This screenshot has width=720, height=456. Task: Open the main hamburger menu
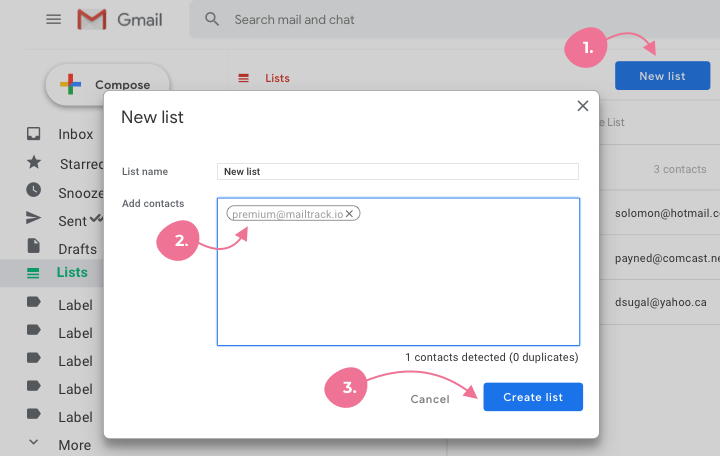54,20
